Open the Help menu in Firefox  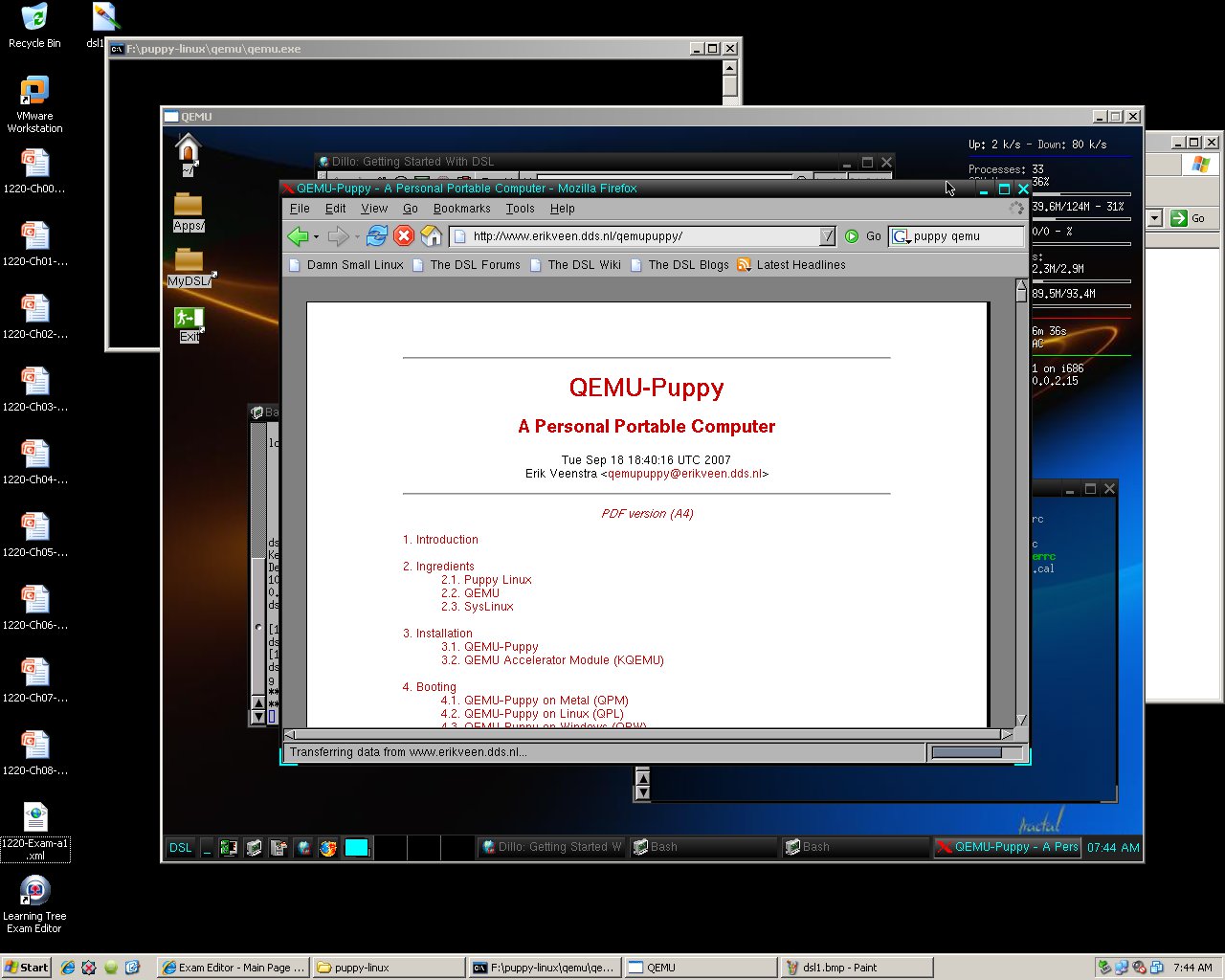pyautogui.click(x=562, y=209)
